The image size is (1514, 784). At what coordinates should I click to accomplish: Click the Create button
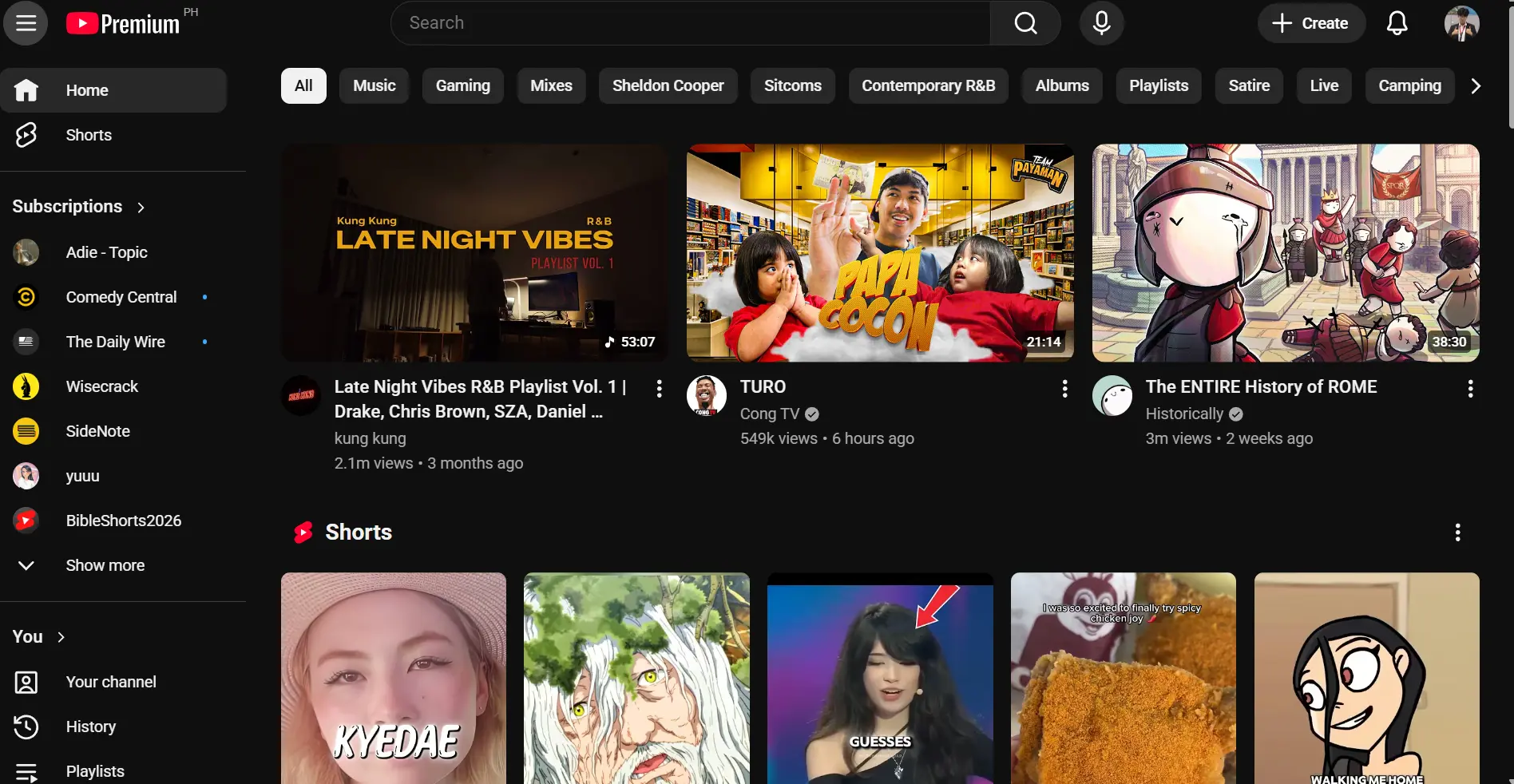(1311, 23)
